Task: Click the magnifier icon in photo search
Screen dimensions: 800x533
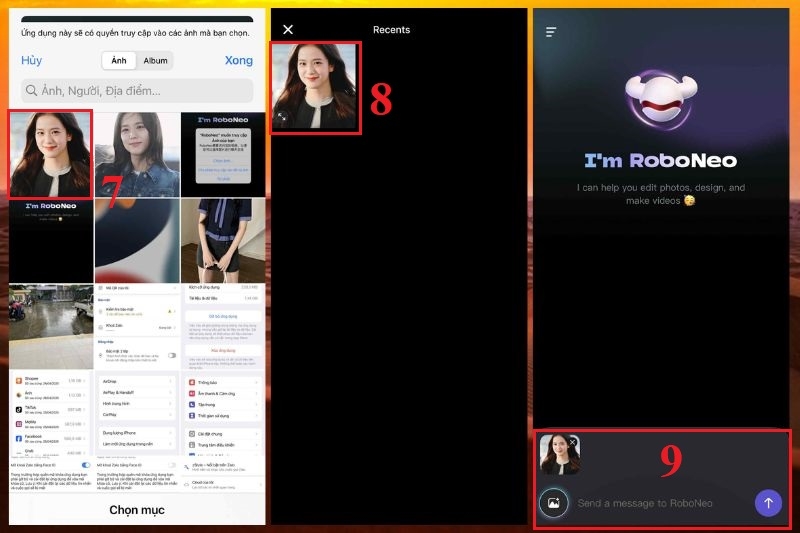Action: 31,91
